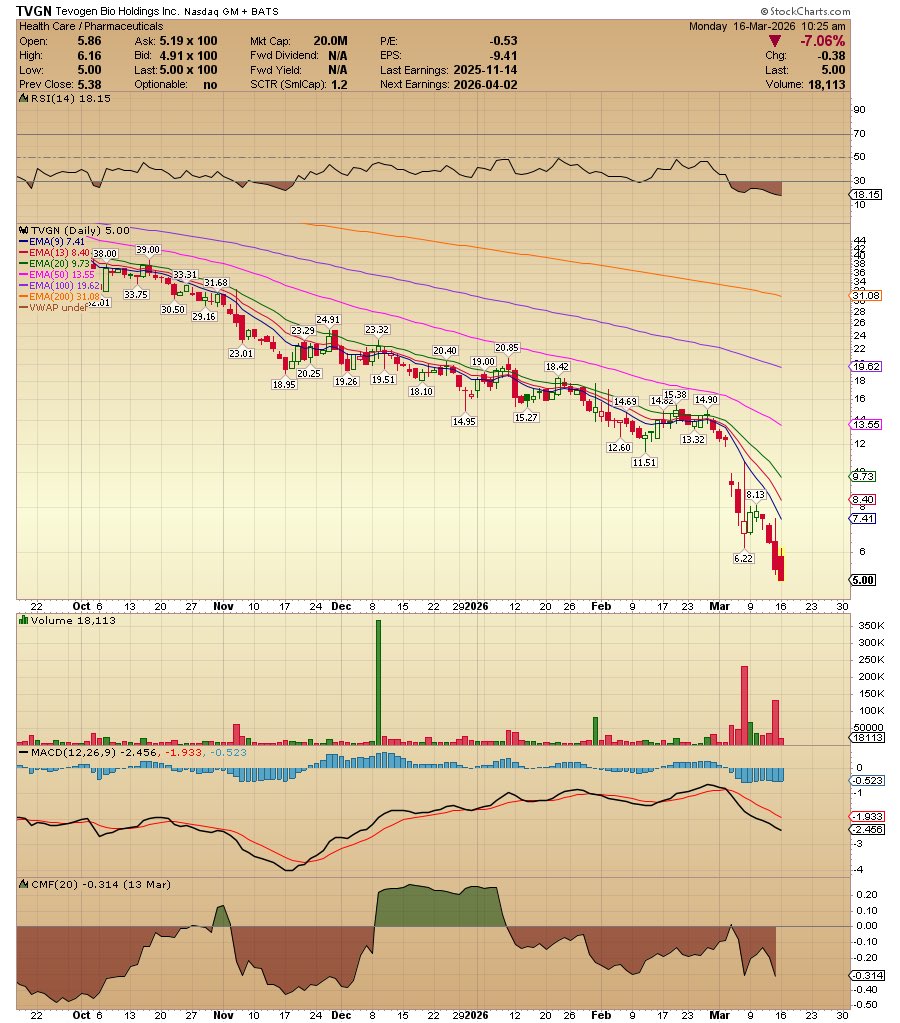
Task: Click the 11.51 low price label
Action: tap(644, 463)
